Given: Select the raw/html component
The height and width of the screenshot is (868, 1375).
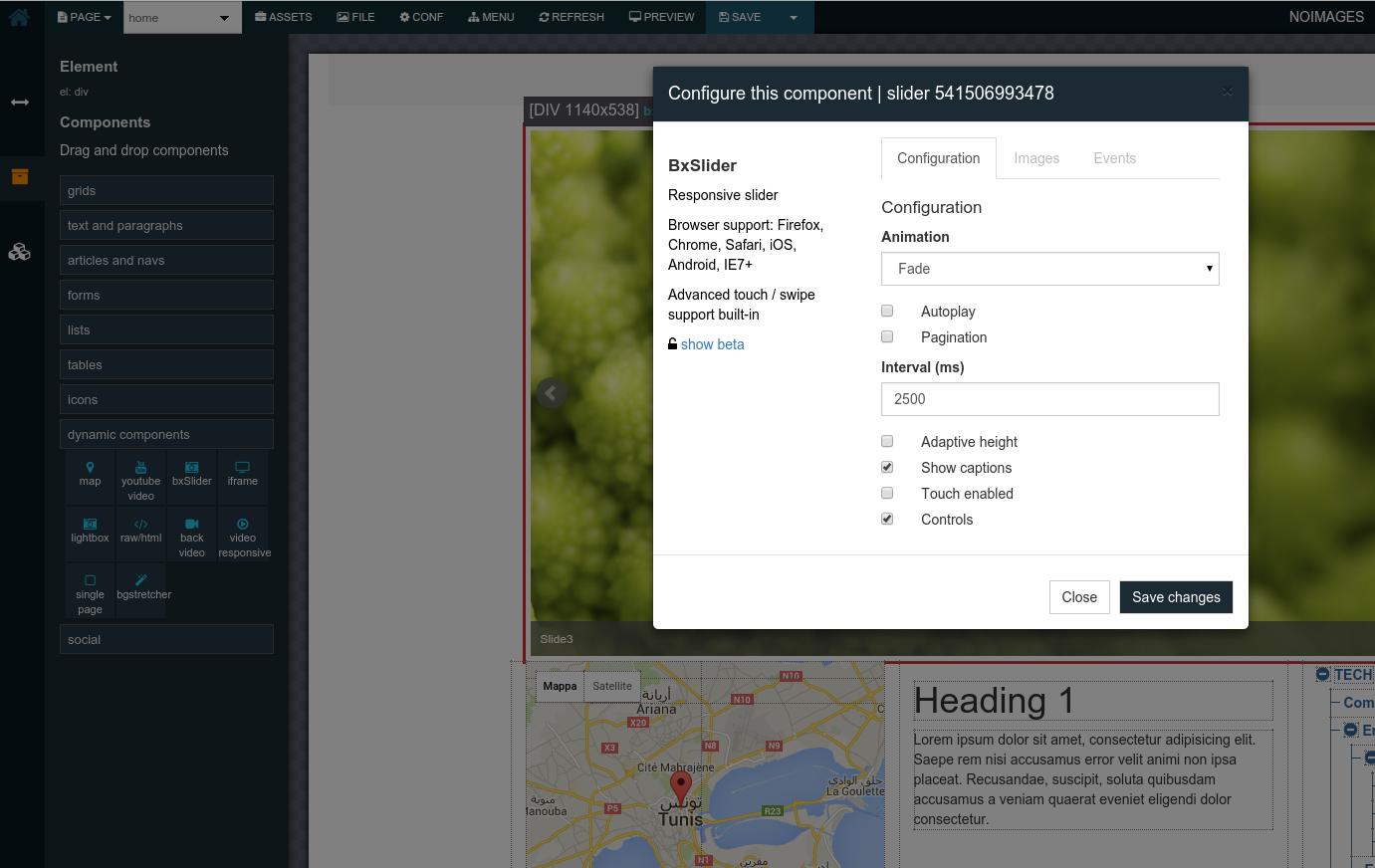Looking at the screenshot, I should point(140,532).
